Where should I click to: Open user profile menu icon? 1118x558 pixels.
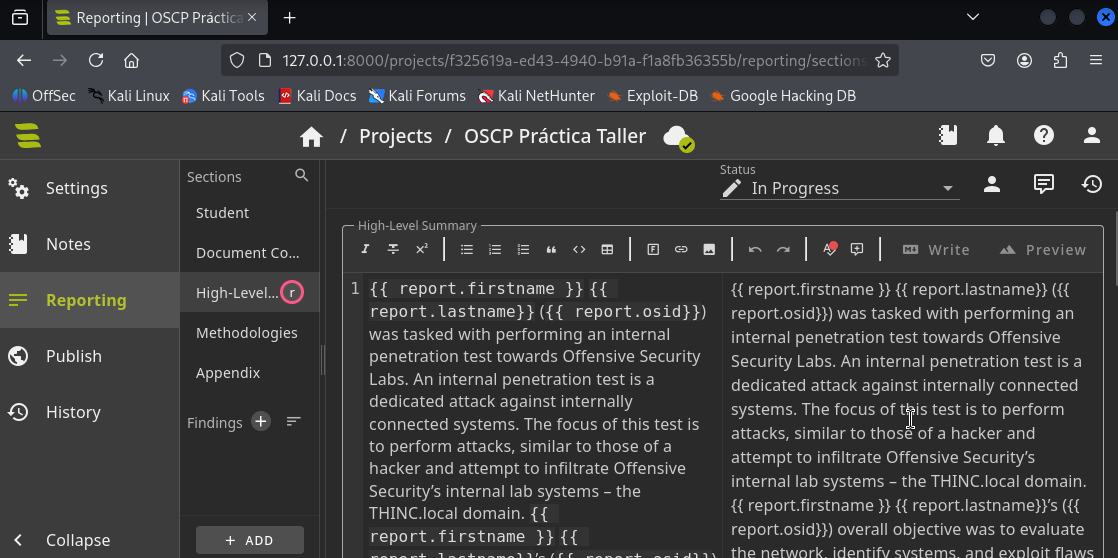click(1092, 135)
